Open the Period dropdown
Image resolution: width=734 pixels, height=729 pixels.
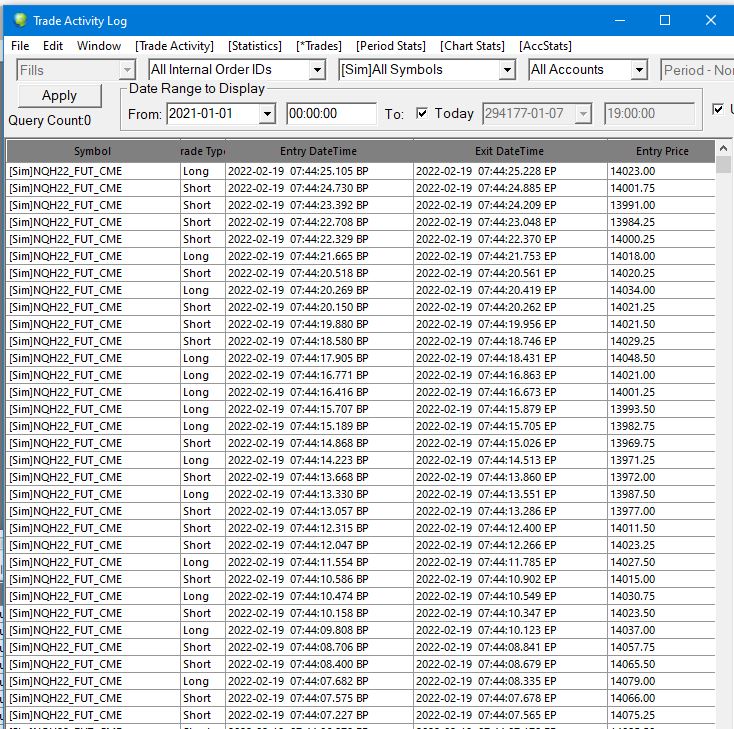click(x=697, y=70)
